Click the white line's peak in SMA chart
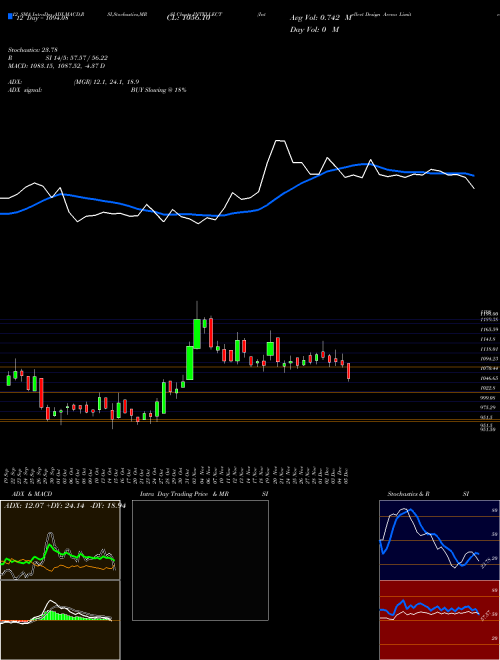This screenshot has width=500, height=660. tap(281, 141)
